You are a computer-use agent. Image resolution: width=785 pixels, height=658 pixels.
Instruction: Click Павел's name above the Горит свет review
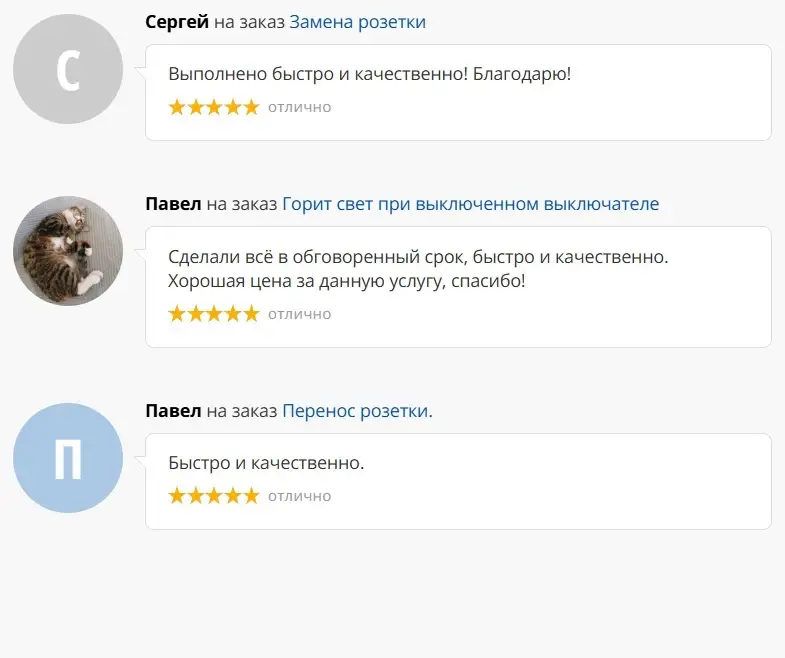[x=174, y=204]
